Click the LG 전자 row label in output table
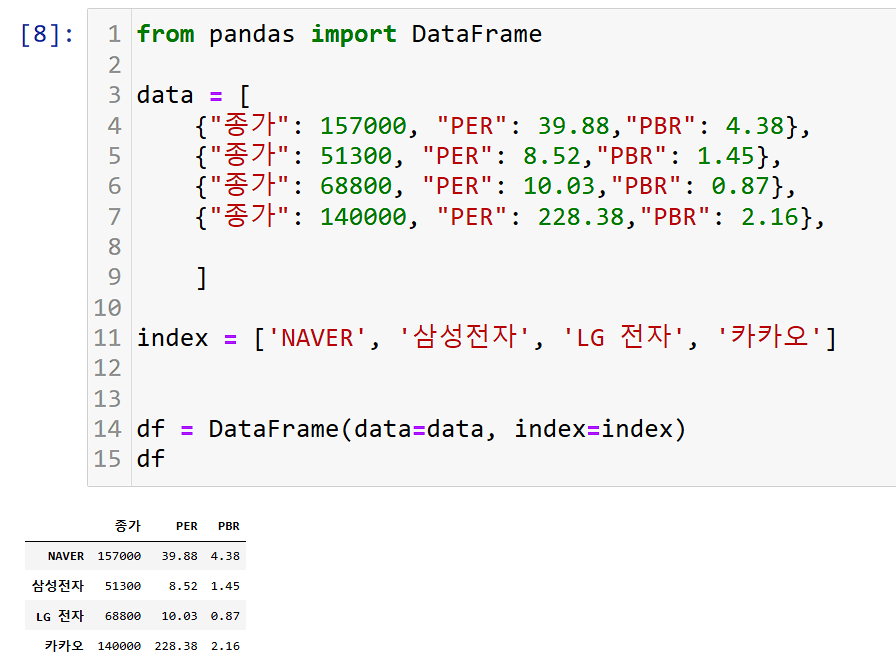The height and width of the screenshot is (668, 896). 60,616
